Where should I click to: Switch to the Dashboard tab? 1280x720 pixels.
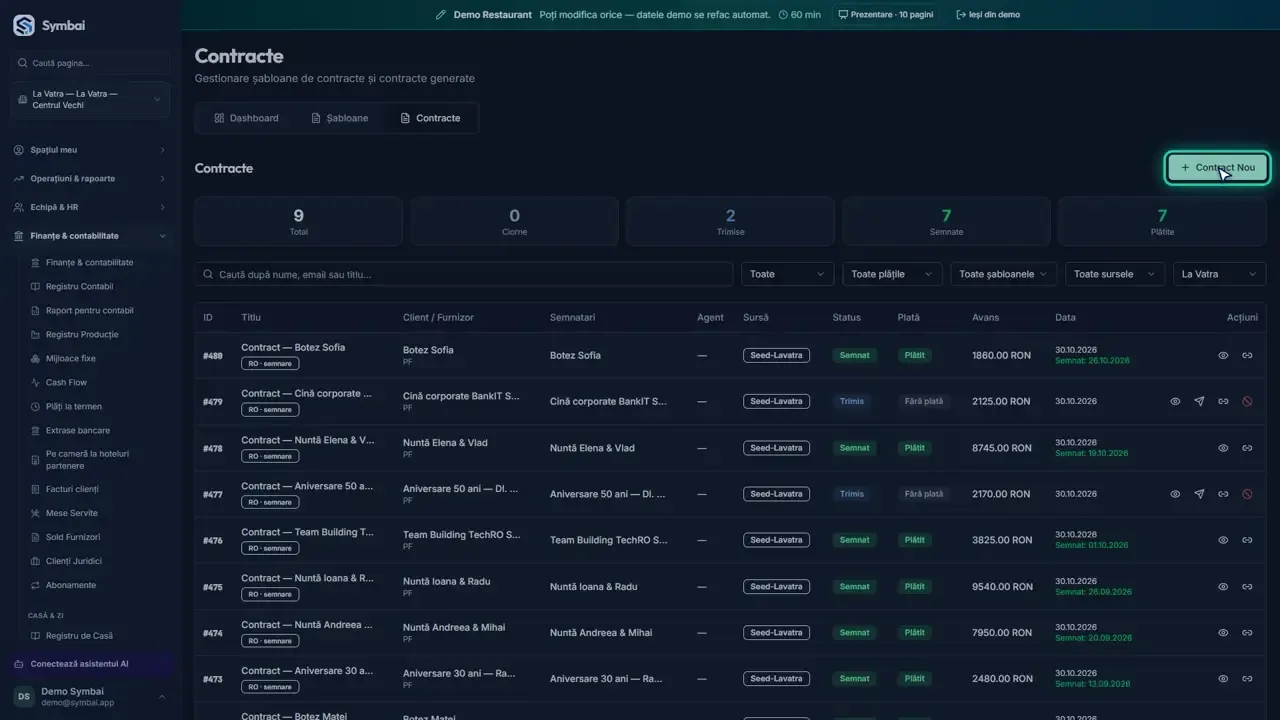tap(246, 118)
